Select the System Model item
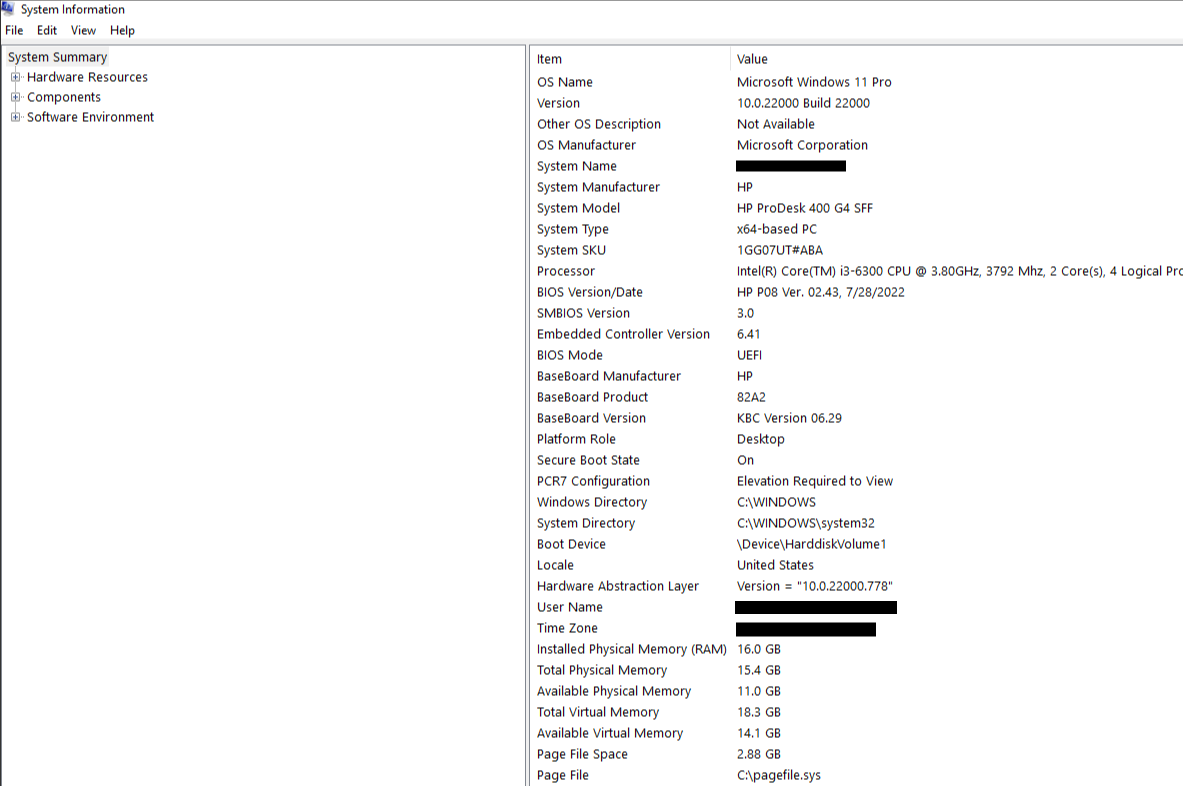 [579, 208]
